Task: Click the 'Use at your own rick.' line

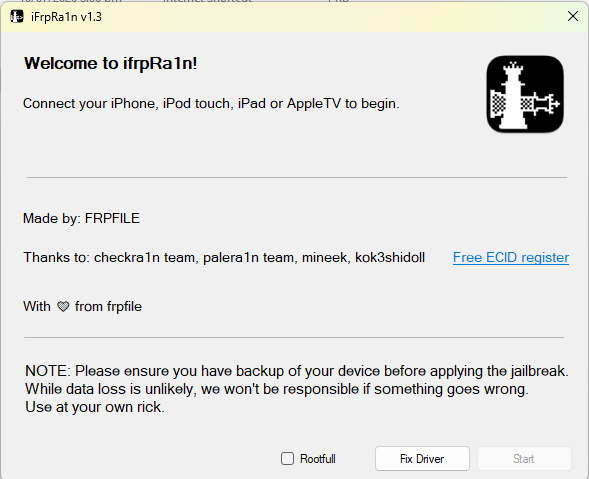Action: point(95,407)
